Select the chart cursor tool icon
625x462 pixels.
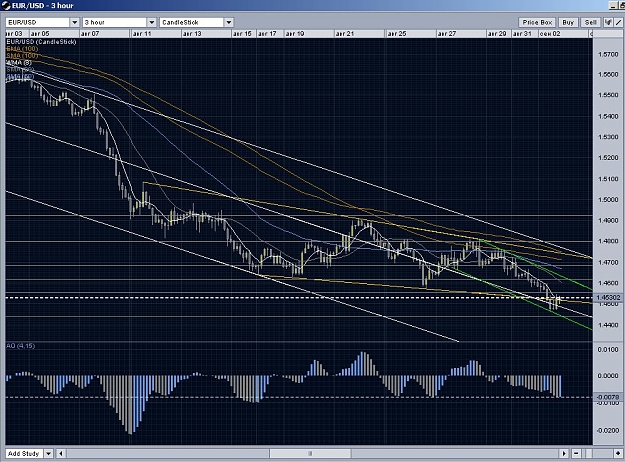(607, 22)
